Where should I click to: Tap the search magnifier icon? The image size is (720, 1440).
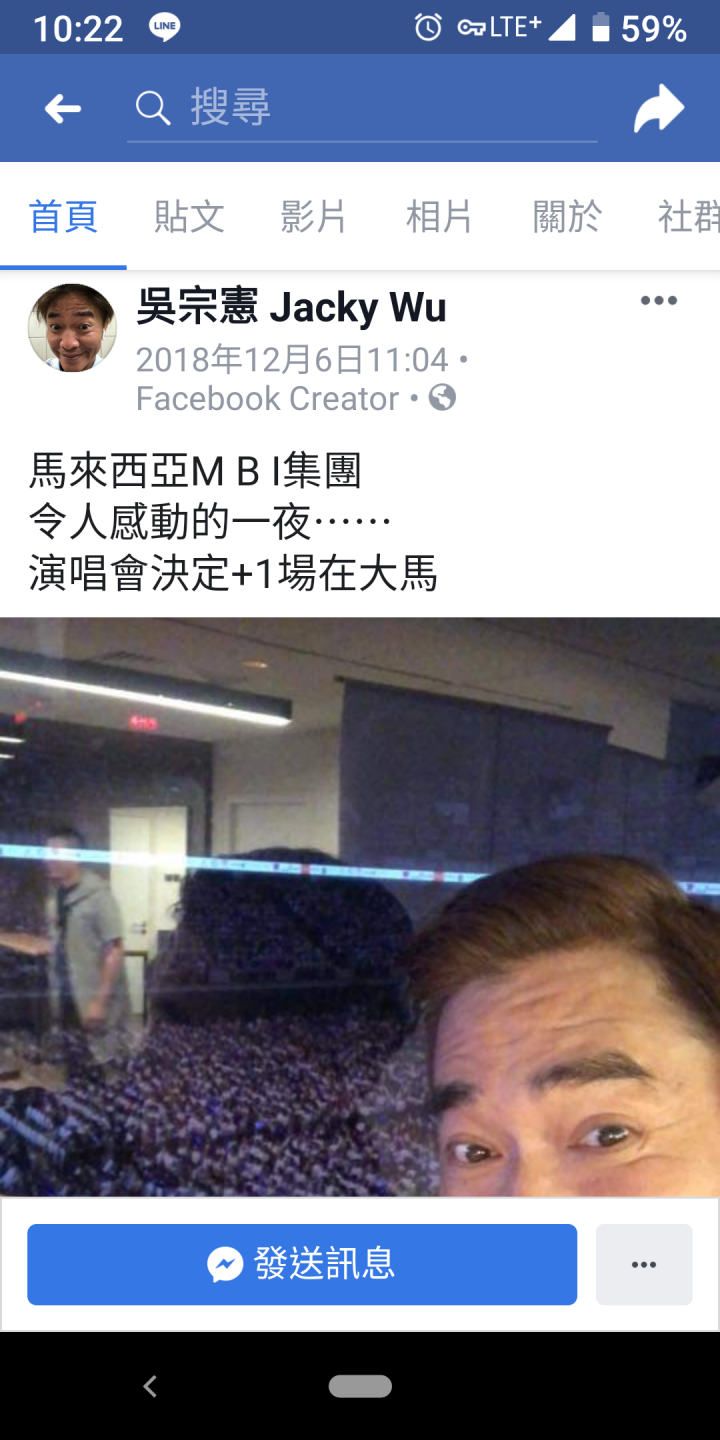tap(153, 108)
